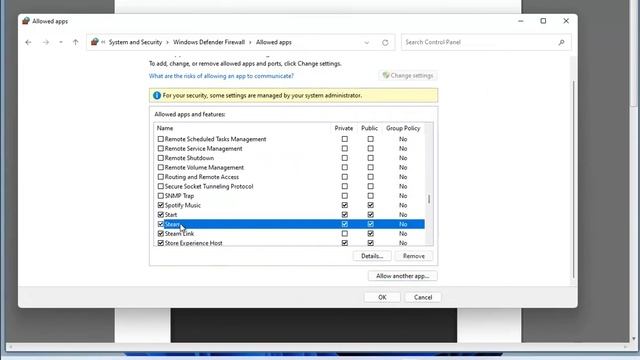
Task: Enable Public for Remote Shutdown
Action: 371,158
